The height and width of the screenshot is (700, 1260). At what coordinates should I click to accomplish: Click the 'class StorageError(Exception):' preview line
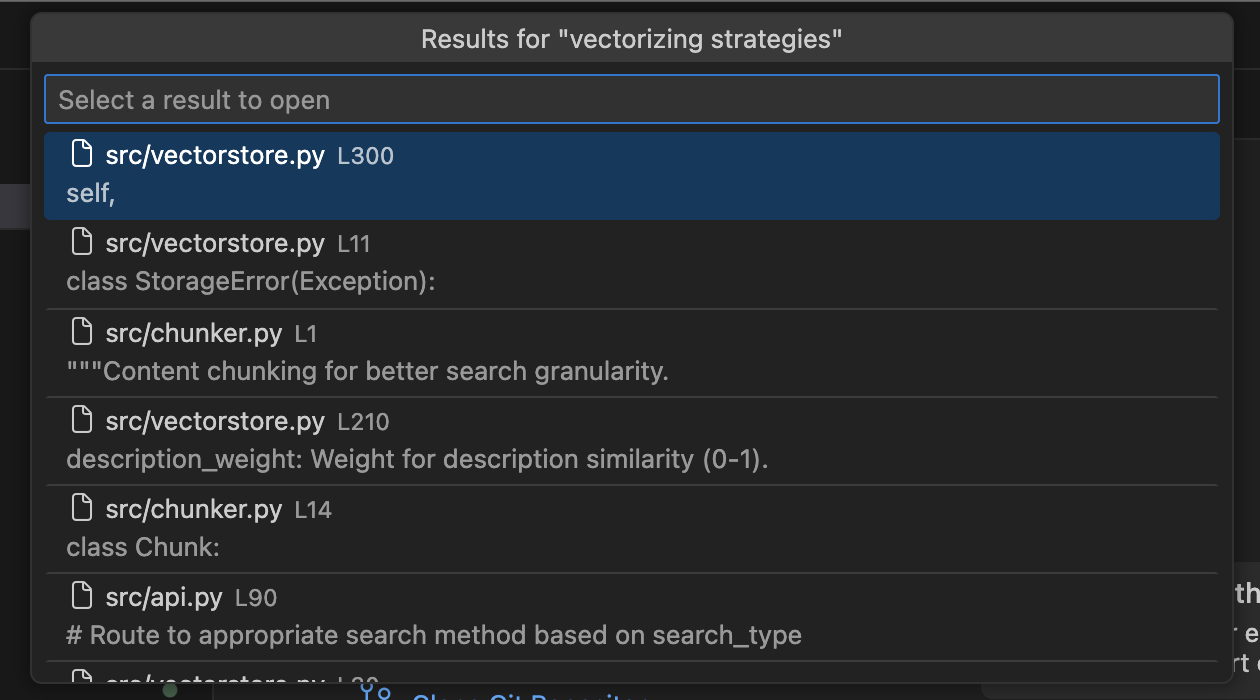(250, 281)
